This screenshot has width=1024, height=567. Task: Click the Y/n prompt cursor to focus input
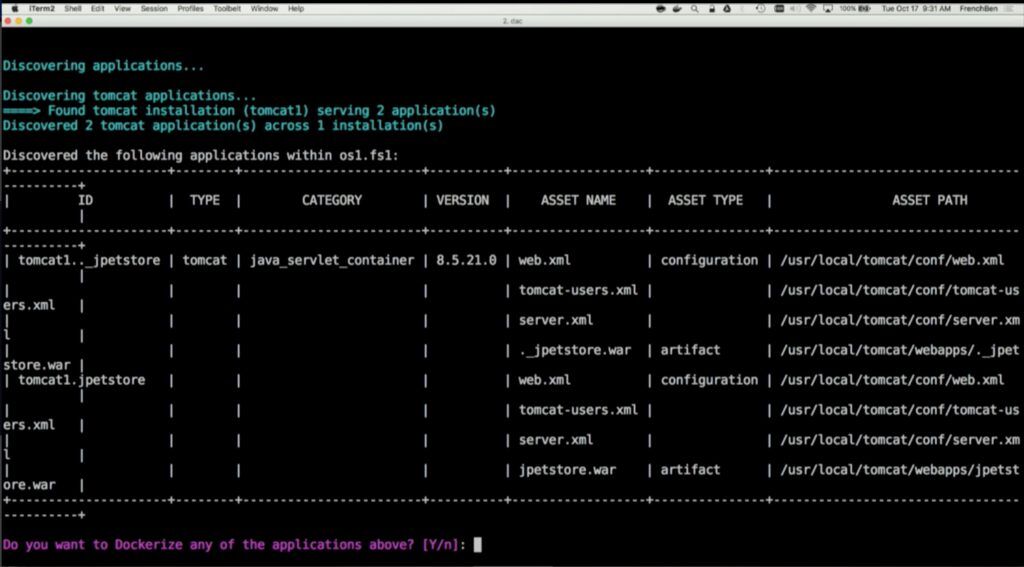coord(477,544)
